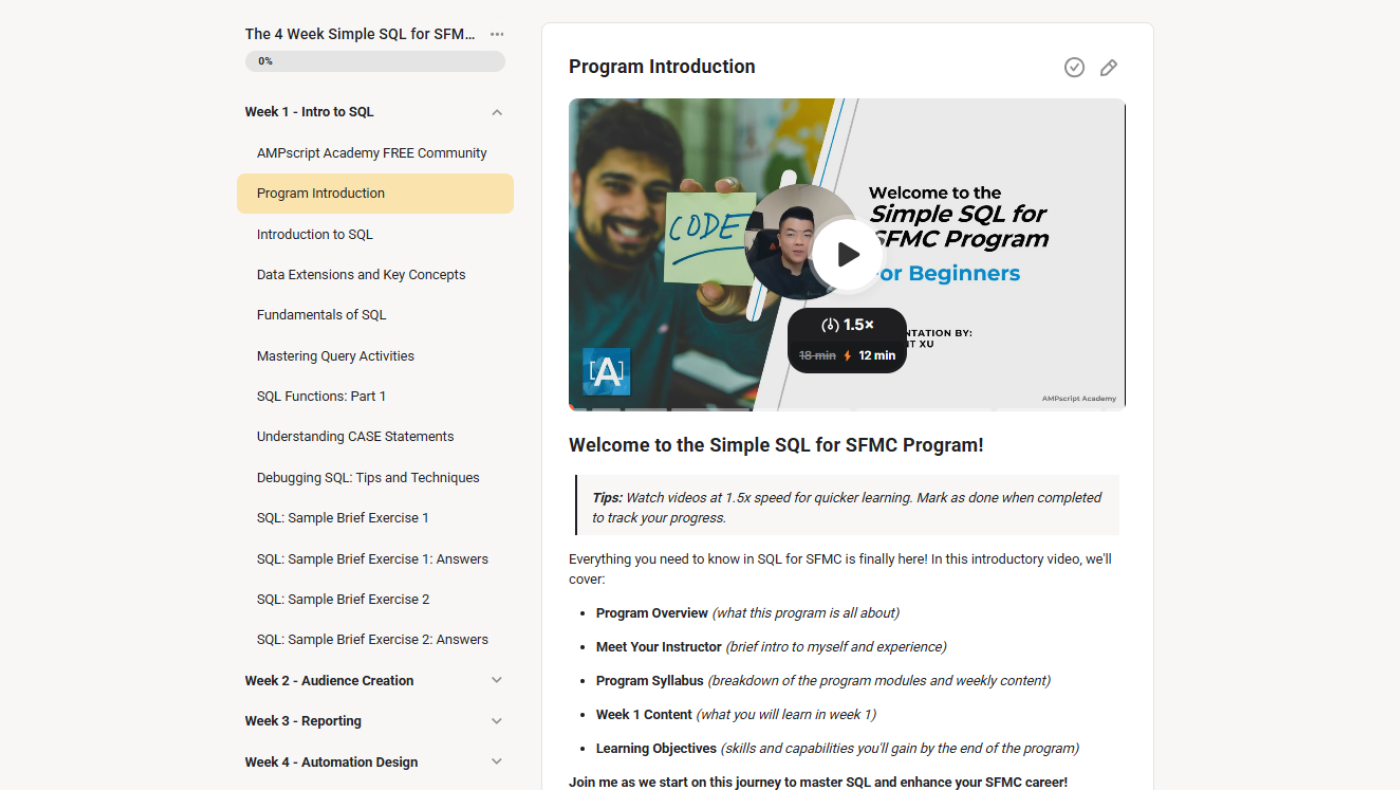Screen dimensions: 1400x790
Task: Click Week 2 - Audience Creation label
Action: tap(329, 680)
